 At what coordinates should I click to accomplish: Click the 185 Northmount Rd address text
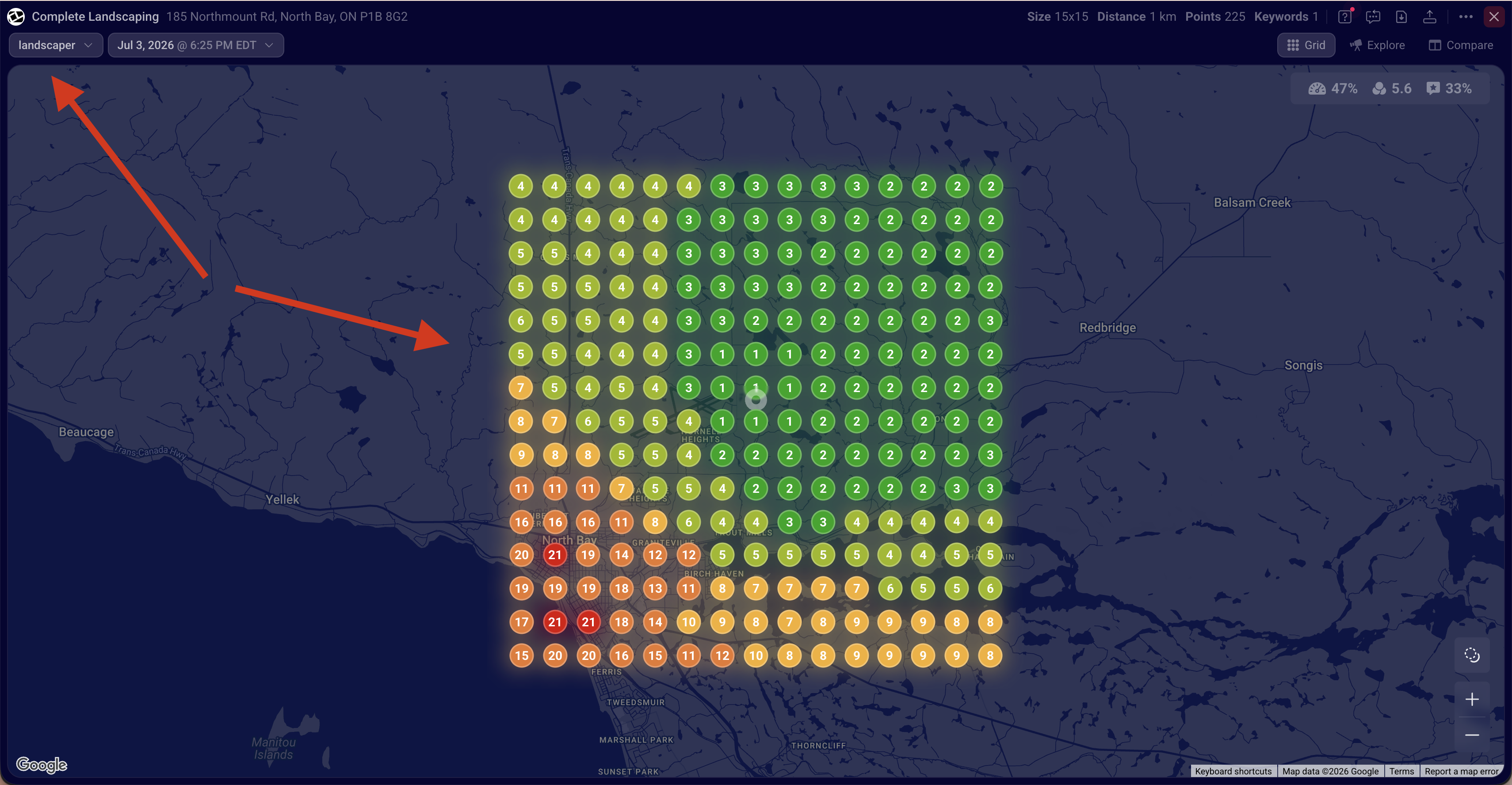coord(286,16)
